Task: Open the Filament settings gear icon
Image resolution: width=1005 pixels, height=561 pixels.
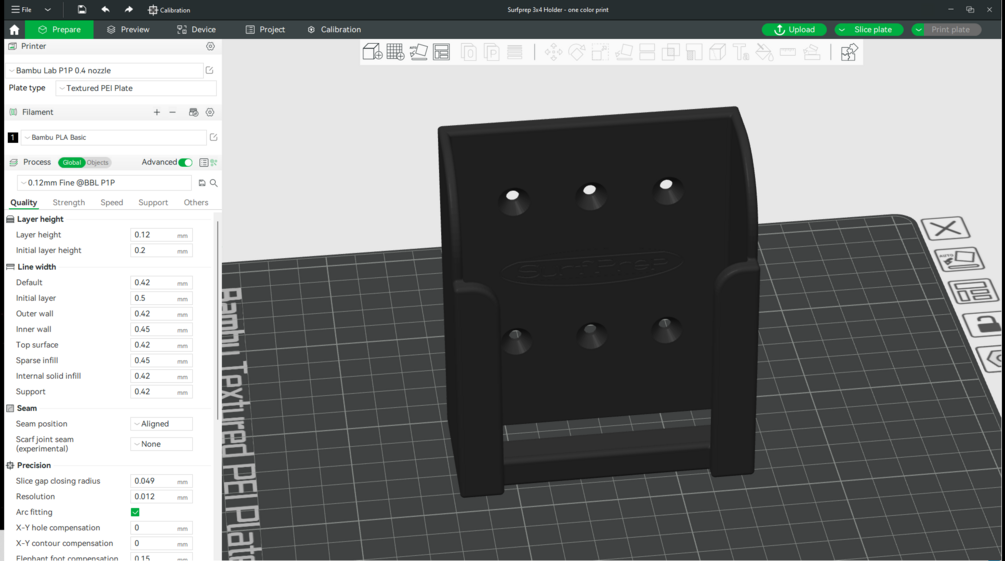Action: (x=210, y=112)
